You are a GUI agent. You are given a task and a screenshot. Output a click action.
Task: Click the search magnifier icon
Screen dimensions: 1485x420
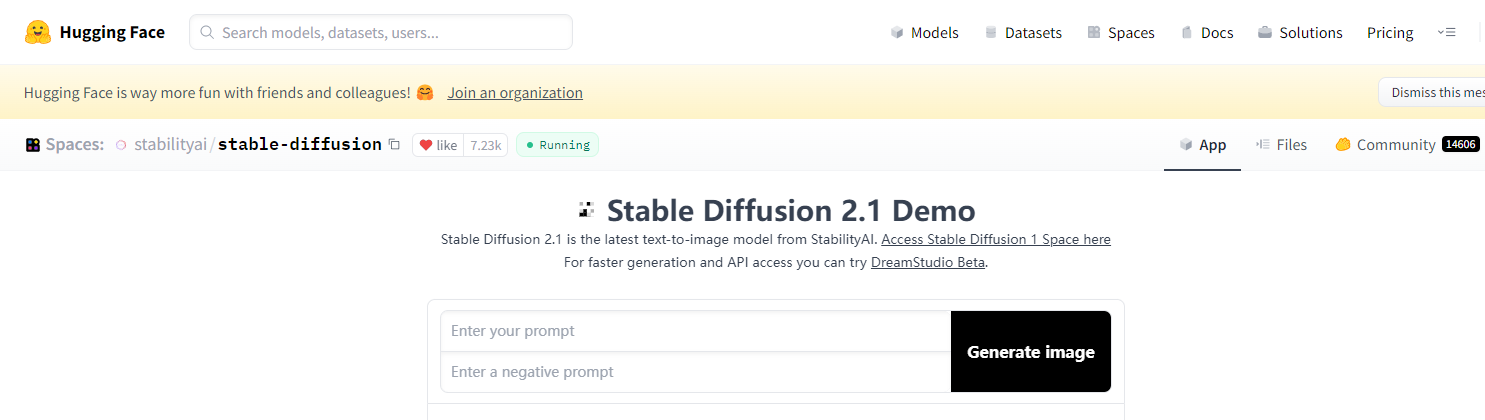tap(208, 32)
